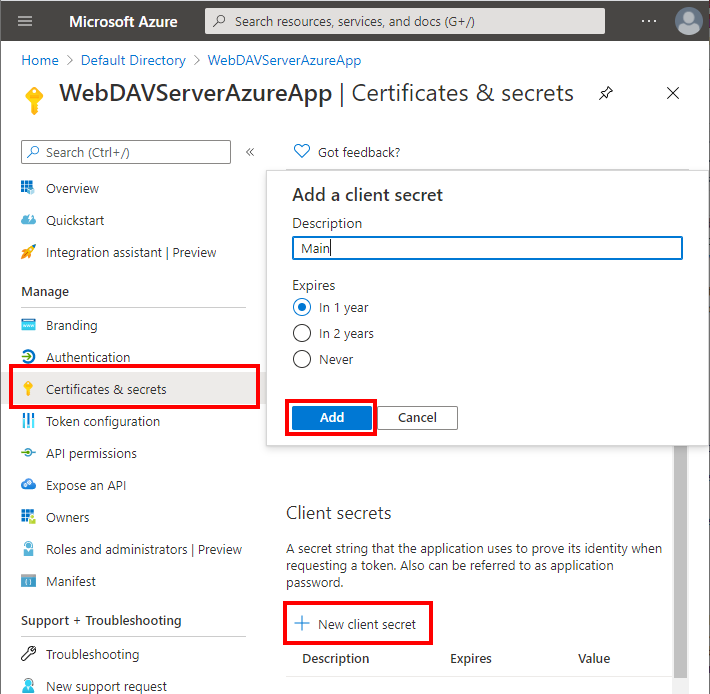Click the Owners icon
Image resolution: width=710 pixels, height=694 pixels.
28,517
